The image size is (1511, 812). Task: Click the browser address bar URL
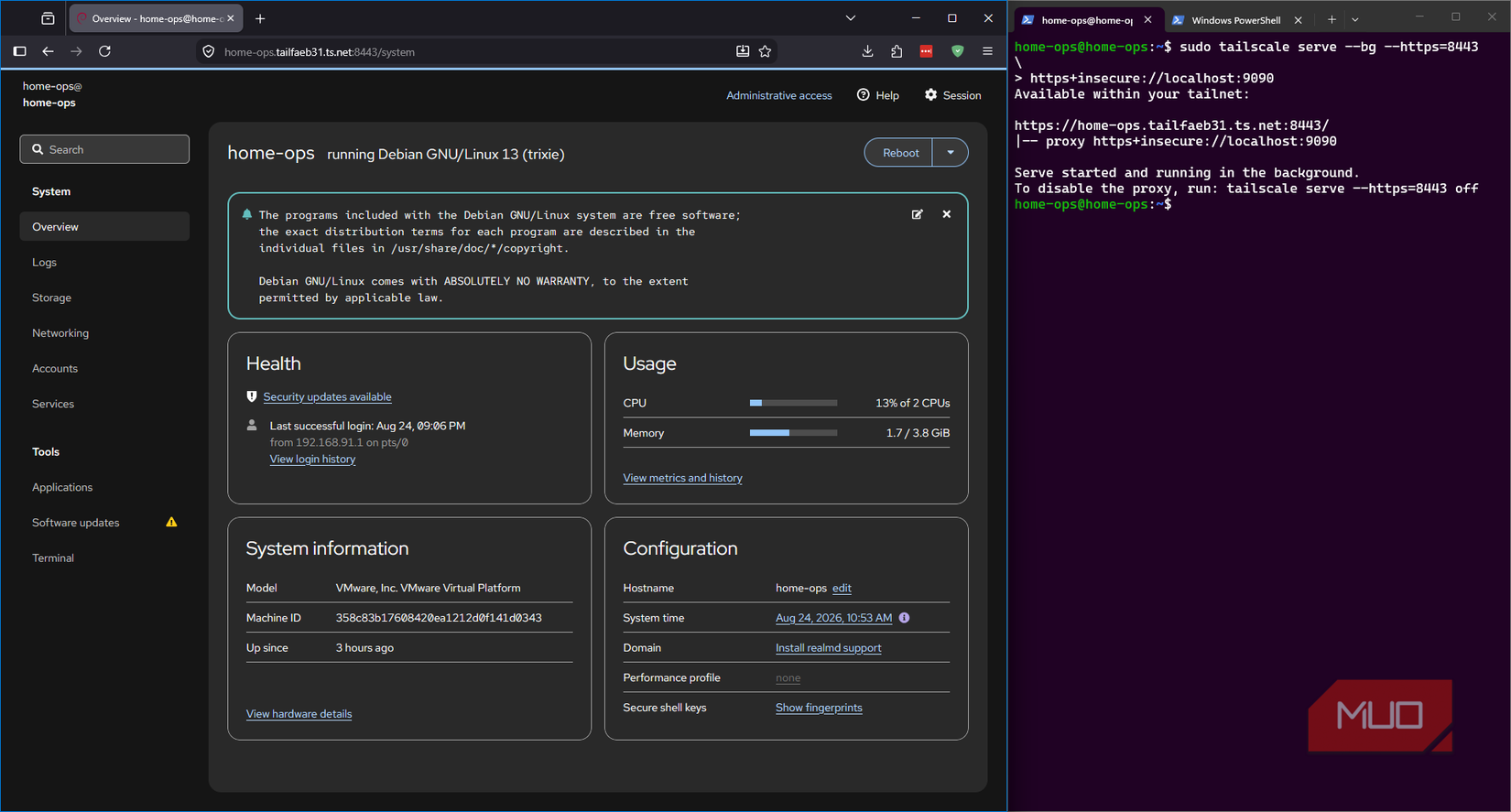(x=320, y=52)
